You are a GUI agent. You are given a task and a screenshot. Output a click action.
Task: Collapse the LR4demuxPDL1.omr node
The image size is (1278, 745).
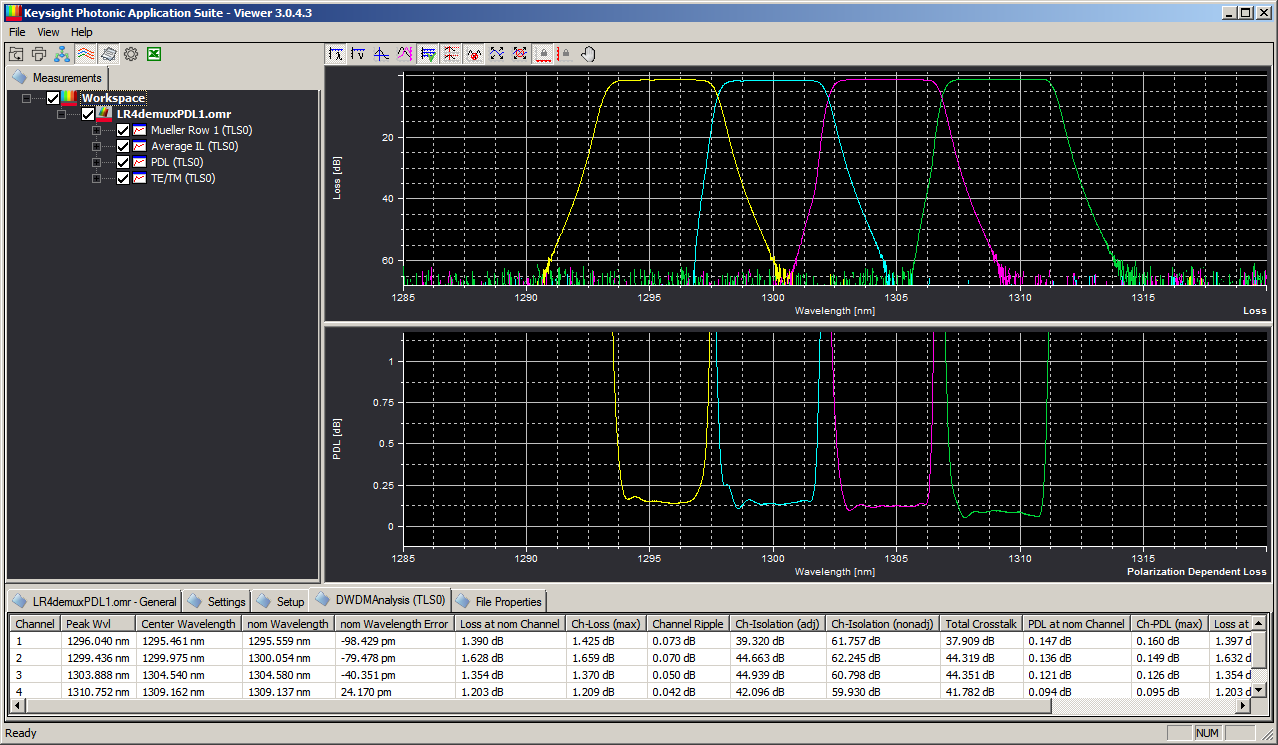click(62, 113)
